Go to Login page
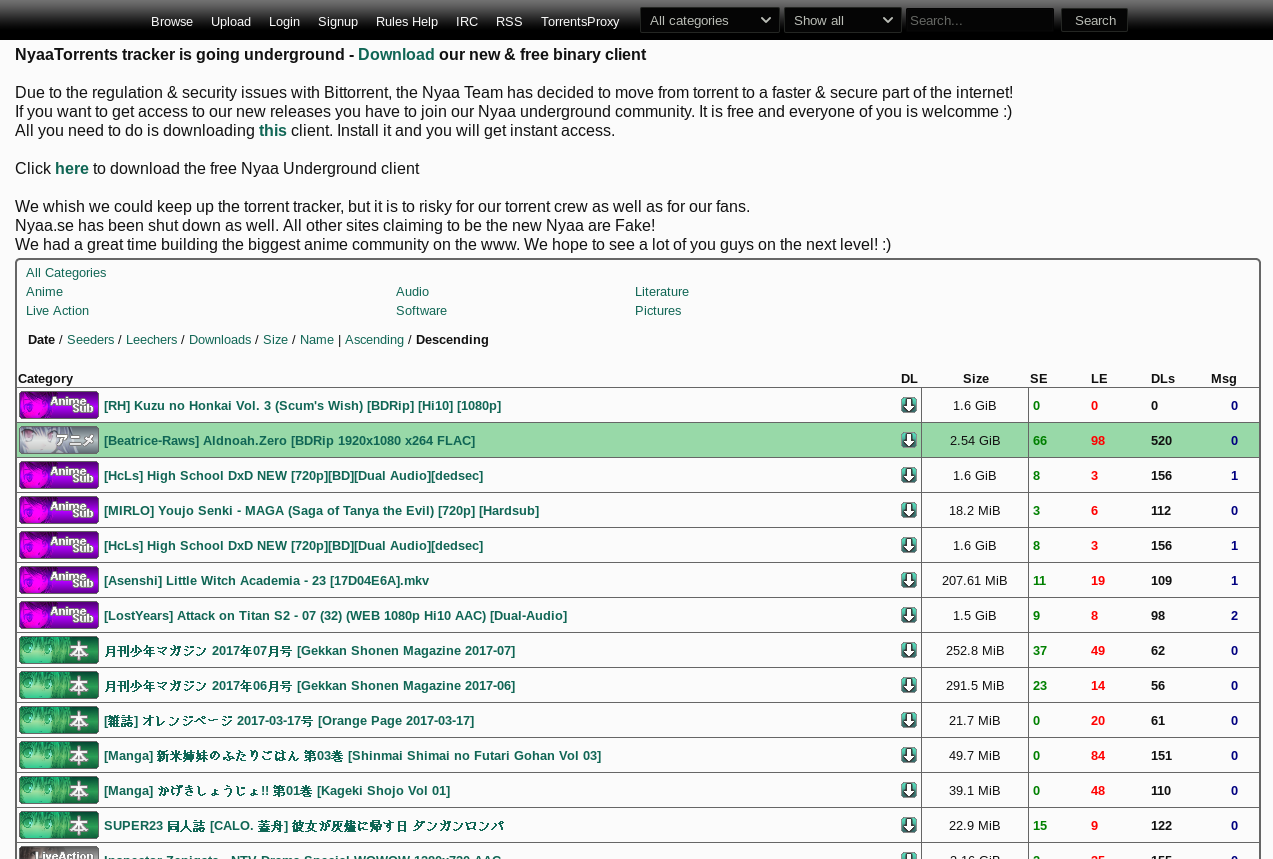 point(284,21)
